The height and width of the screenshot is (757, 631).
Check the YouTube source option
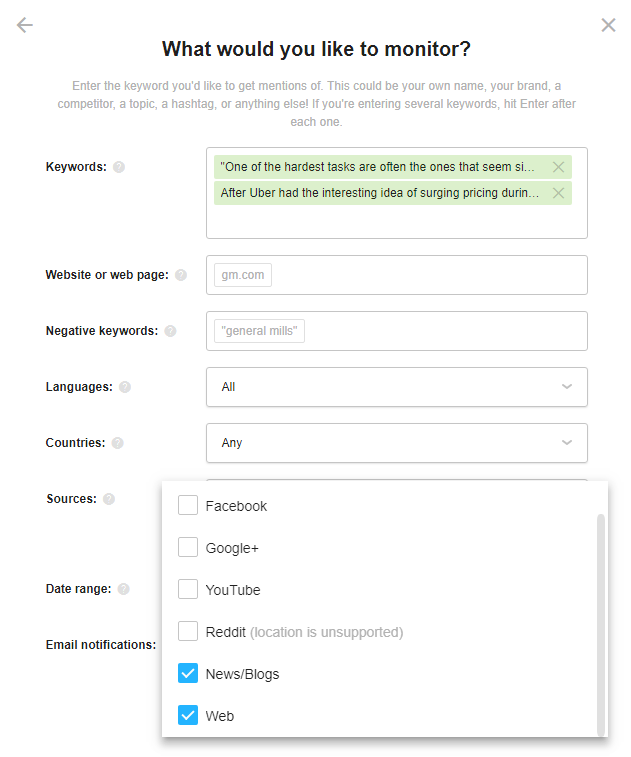[x=188, y=589]
